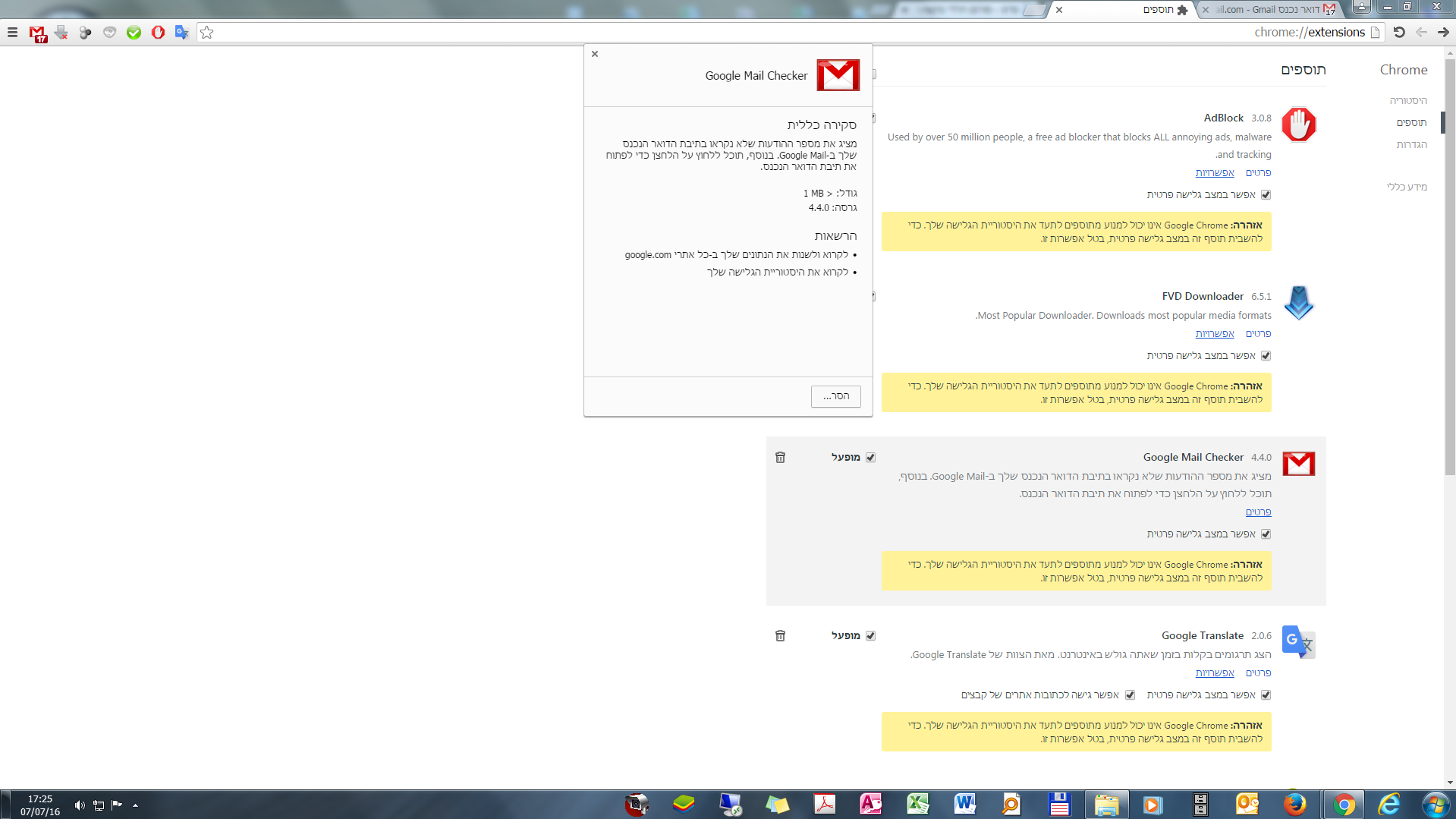Screen dimensions: 1456x819
Task: Click the Google Mail Checker icon in list
Action: 1298,464
